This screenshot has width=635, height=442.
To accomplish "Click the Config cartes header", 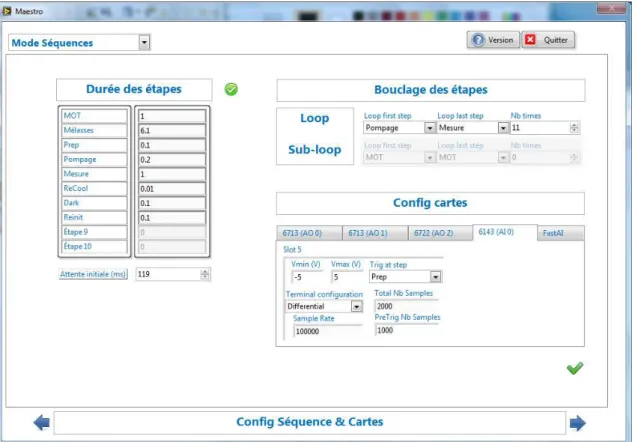I will click(x=430, y=203).
